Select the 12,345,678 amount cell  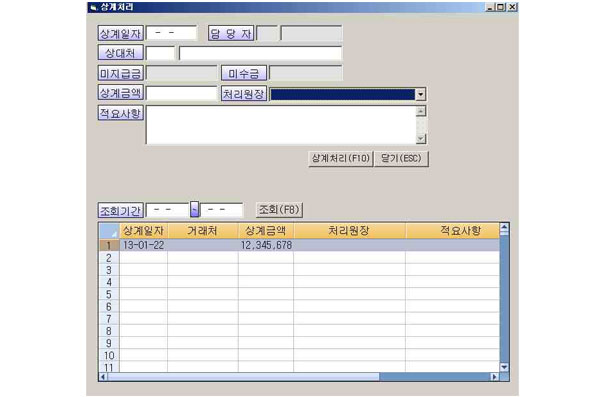266,245
